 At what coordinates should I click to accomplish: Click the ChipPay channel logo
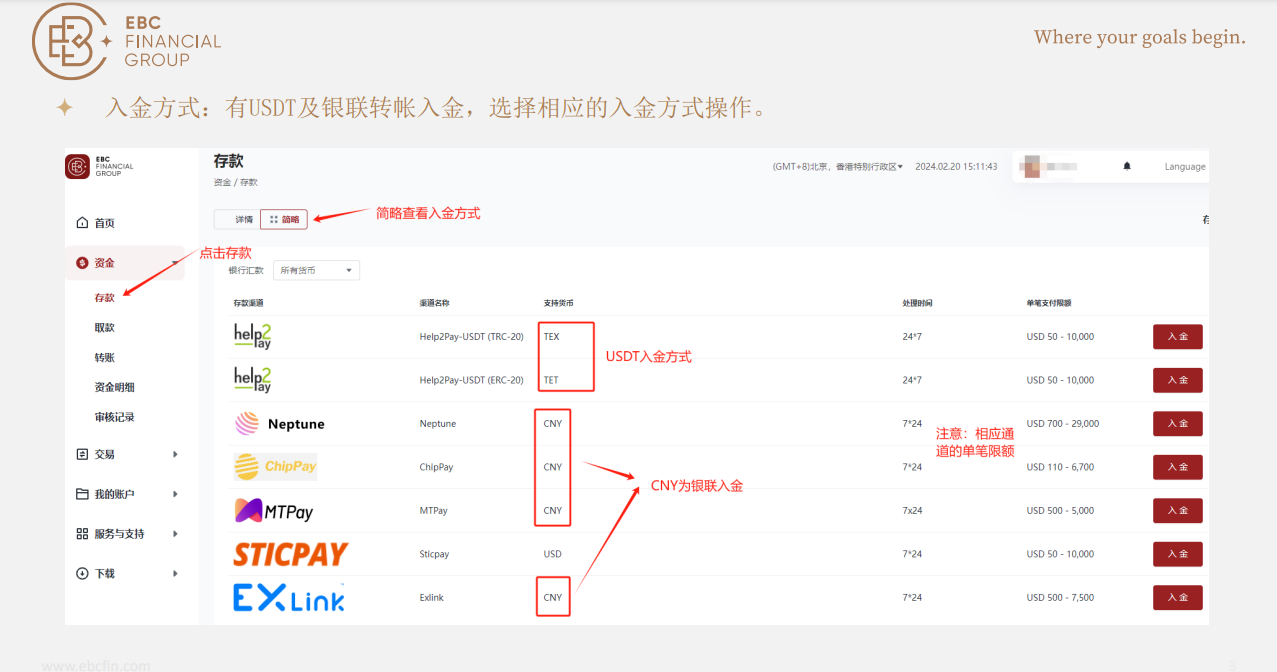(275, 467)
